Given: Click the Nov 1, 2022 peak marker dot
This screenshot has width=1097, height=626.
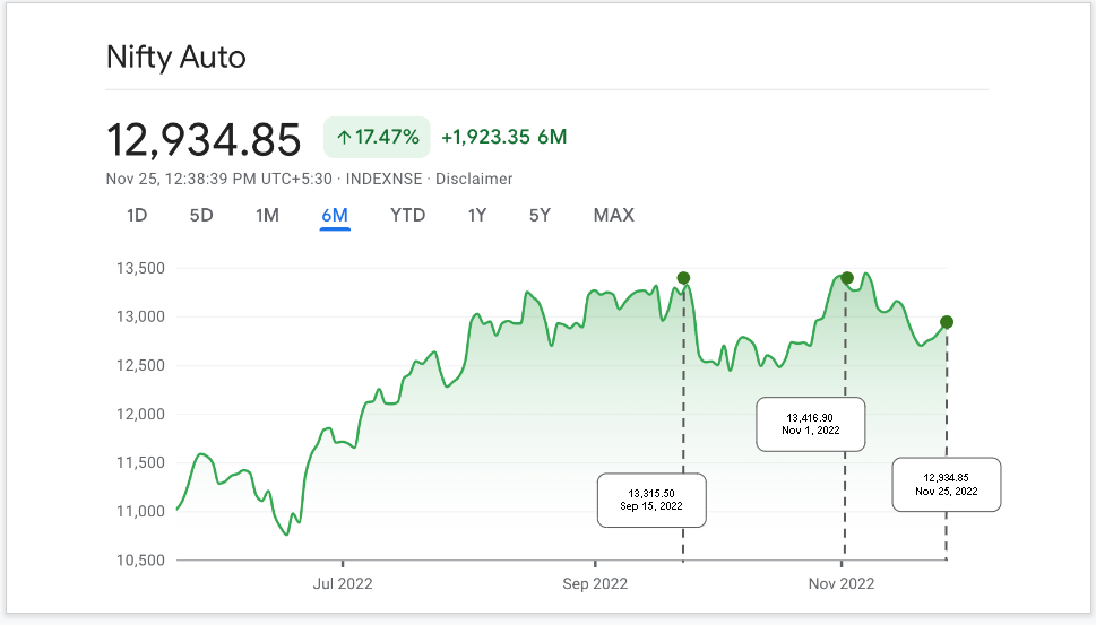Looking at the screenshot, I should pyautogui.click(x=847, y=278).
